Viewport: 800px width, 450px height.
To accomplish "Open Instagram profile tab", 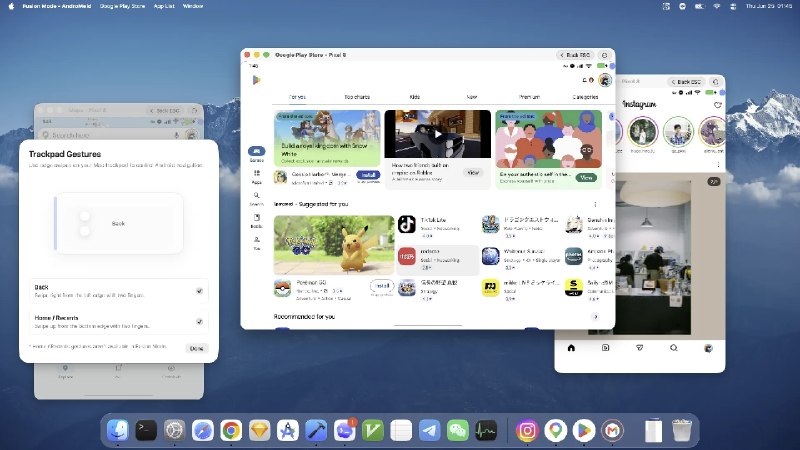I will (x=708, y=348).
